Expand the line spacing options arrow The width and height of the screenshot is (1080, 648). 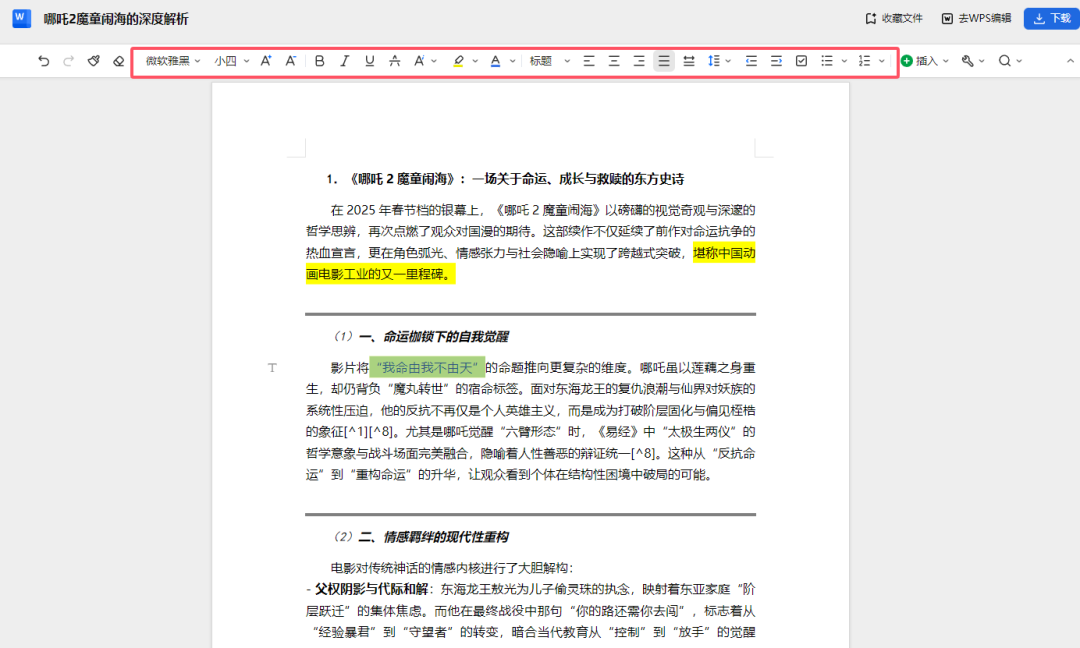point(729,61)
